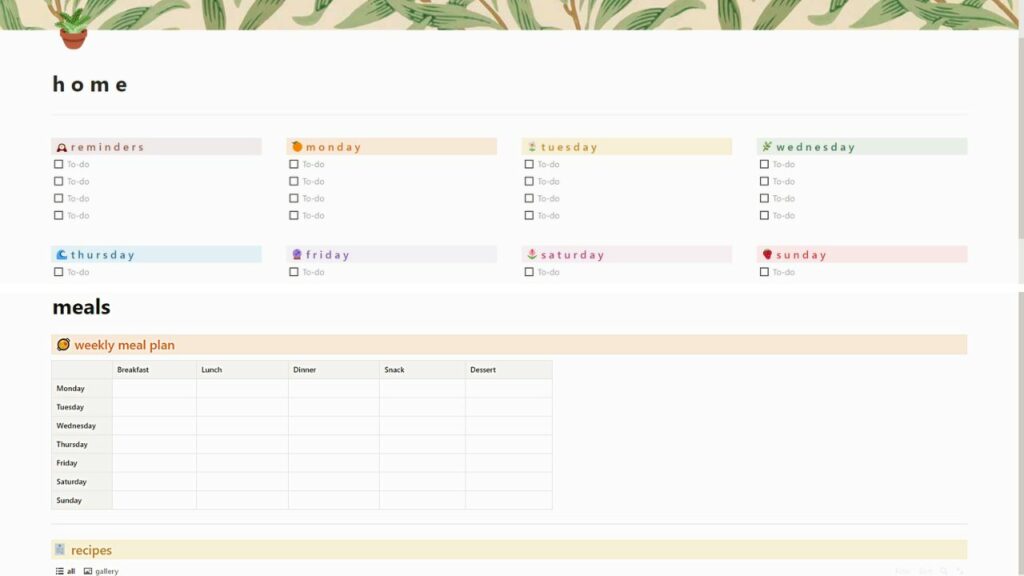
Task: Click the tulip icon beside saturday
Action: pyautogui.click(x=531, y=254)
